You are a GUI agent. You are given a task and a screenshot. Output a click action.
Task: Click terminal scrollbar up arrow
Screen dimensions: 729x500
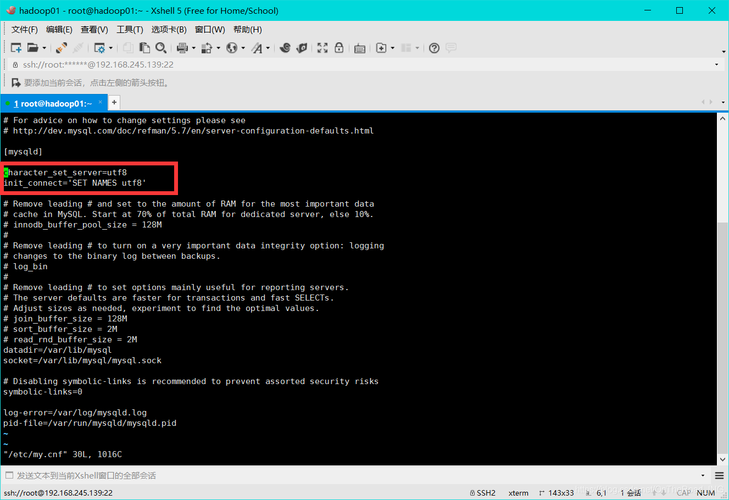click(x=722, y=119)
